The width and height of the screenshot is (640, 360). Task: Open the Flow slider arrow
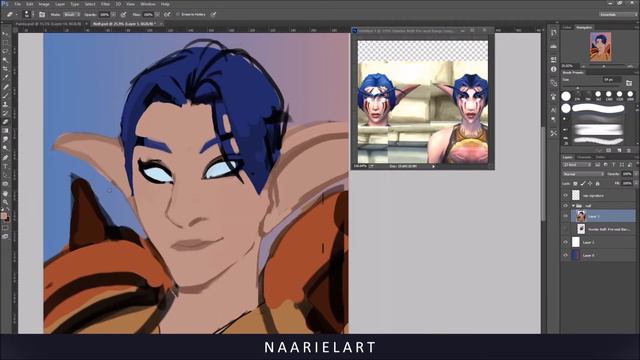157,14
